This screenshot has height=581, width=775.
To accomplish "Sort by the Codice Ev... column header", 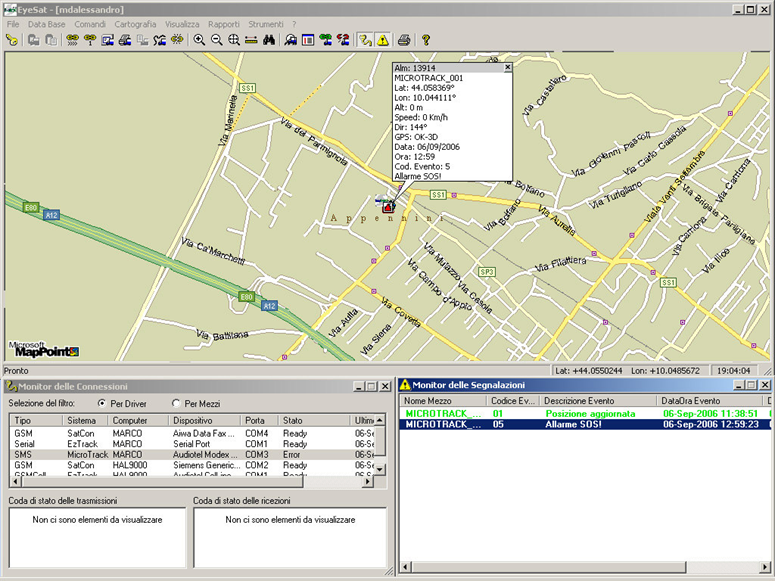I will pos(513,401).
